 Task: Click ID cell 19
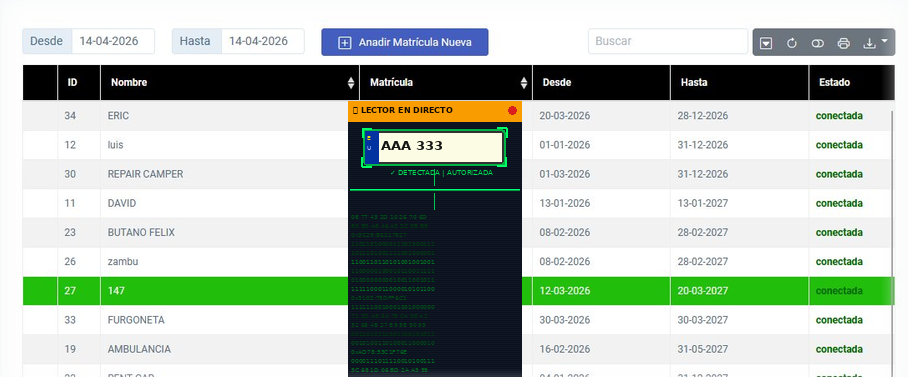(70, 349)
